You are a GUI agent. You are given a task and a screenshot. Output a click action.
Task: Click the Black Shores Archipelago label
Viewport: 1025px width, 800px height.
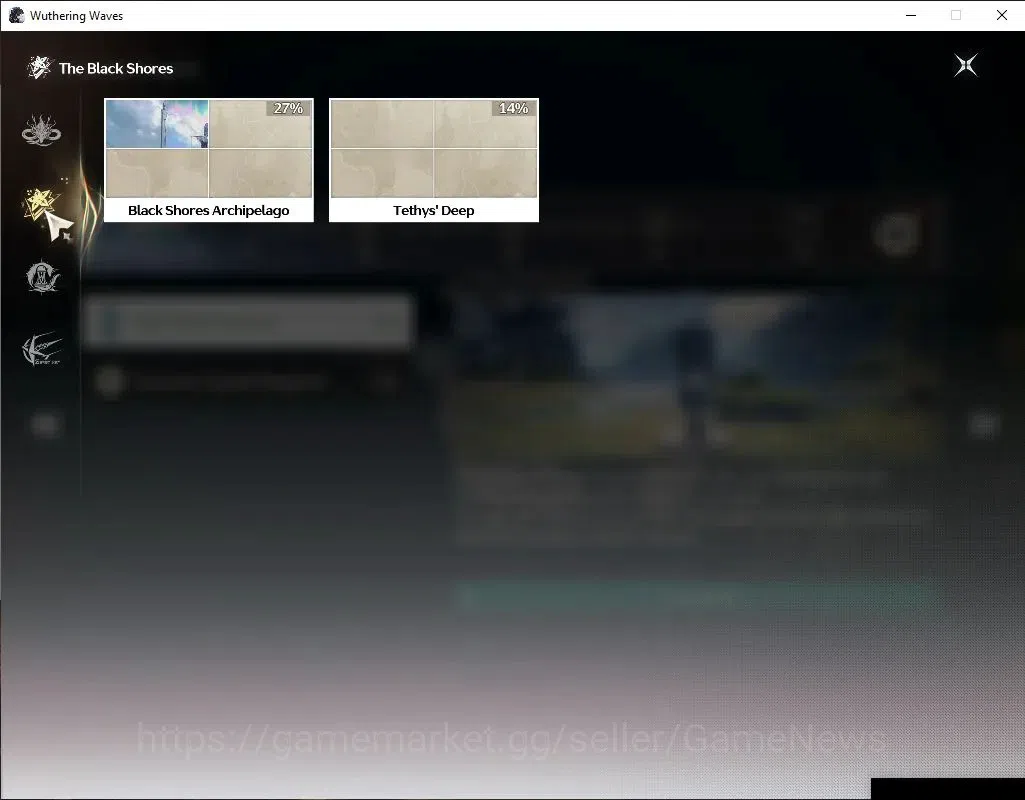(x=209, y=210)
